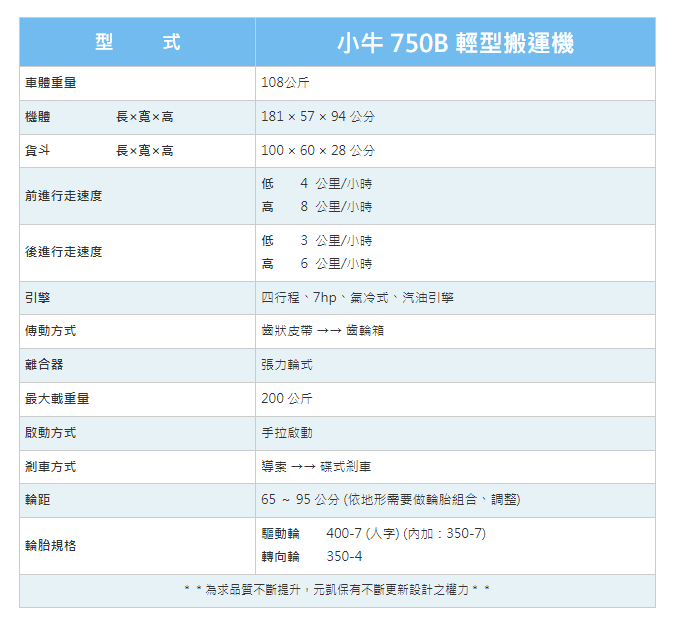Select the 181 × 57 × 94 公分 dimensions
The height and width of the screenshot is (626, 686).
click(x=318, y=117)
